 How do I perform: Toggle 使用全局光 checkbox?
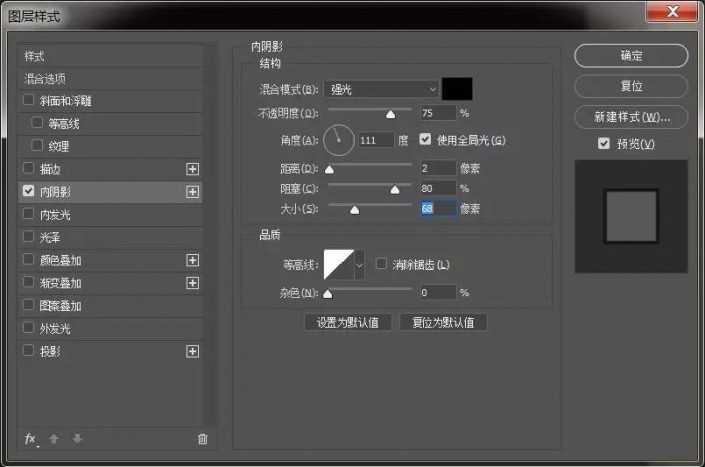coord(426,139)
